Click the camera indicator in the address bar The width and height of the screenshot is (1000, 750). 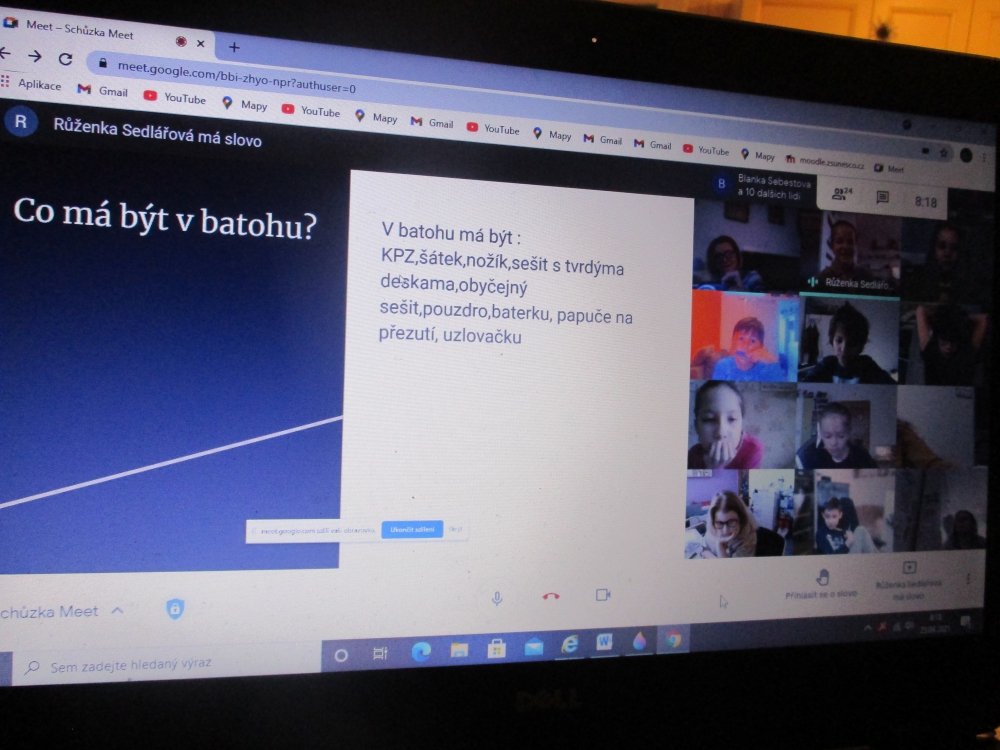(x=925, y=151)
